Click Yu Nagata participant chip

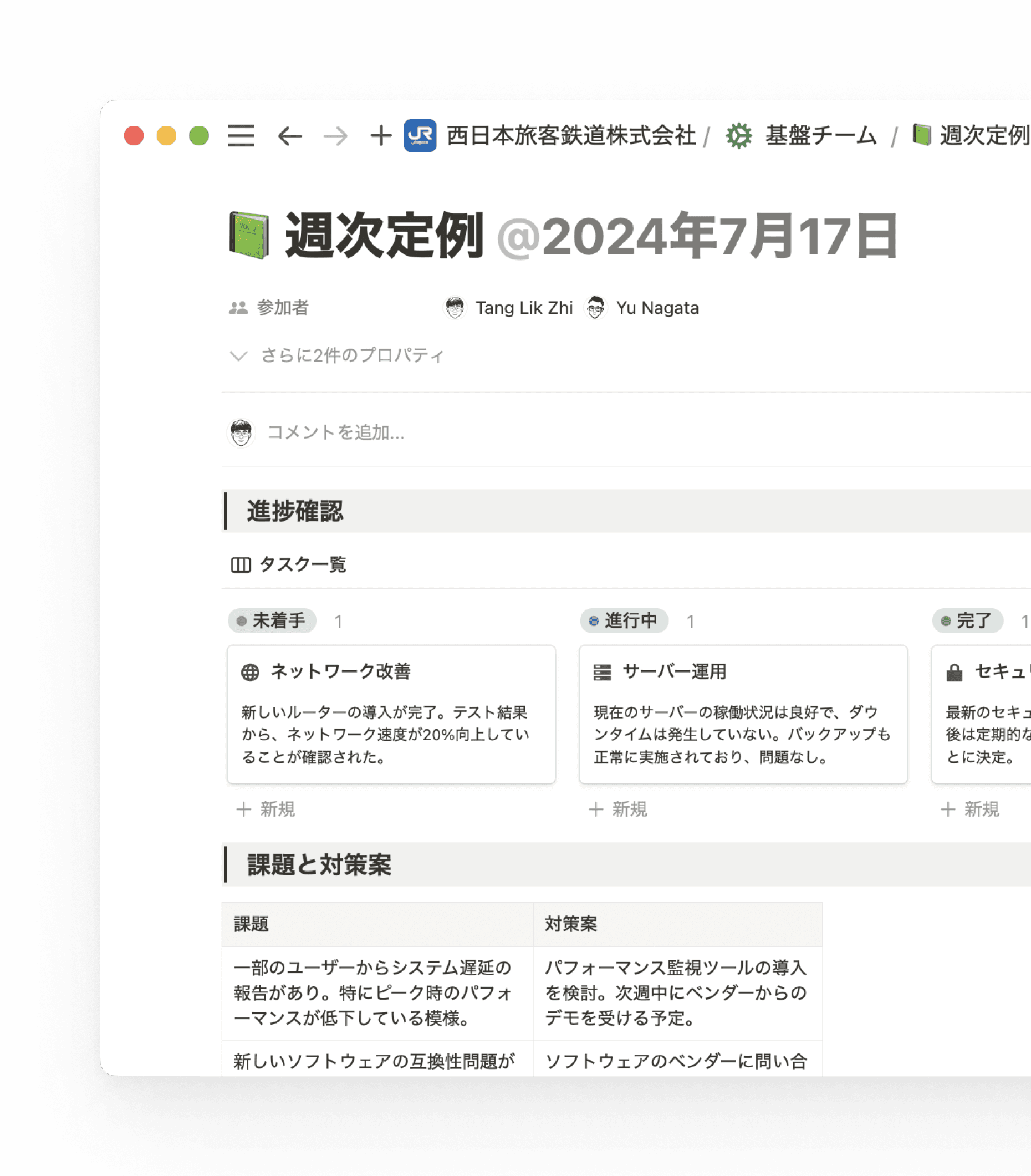(642, 308)
